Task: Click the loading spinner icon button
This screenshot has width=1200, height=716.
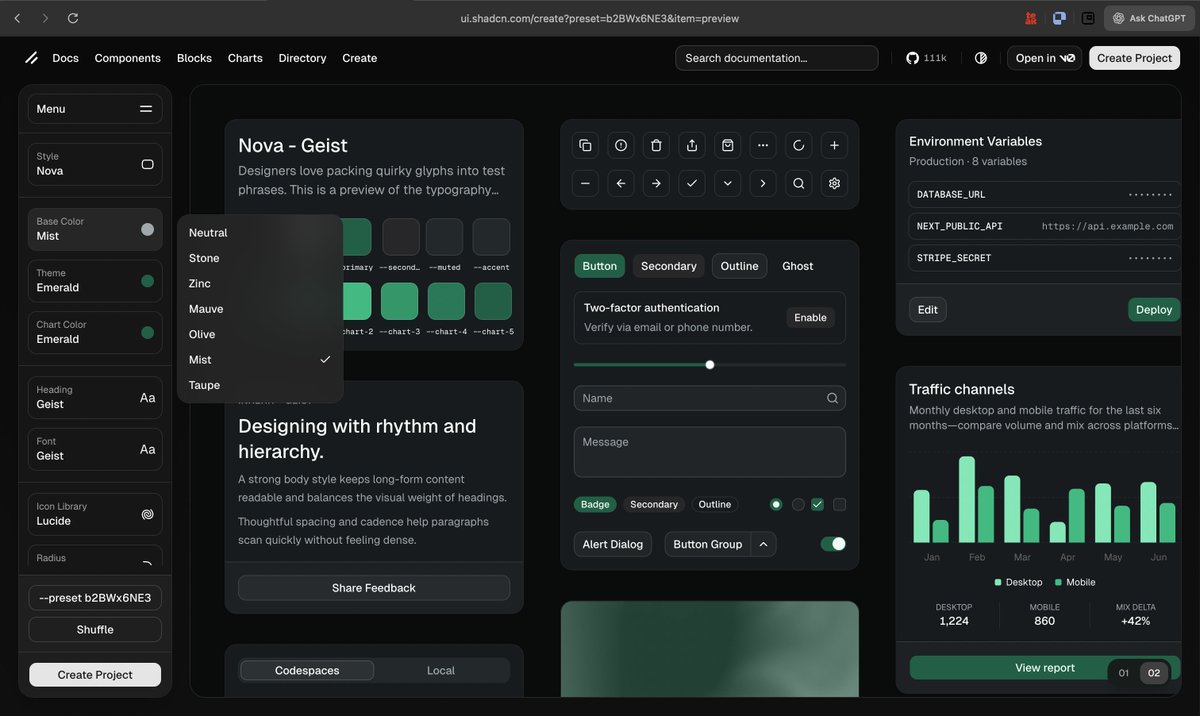Action: [x=798, y=146]
